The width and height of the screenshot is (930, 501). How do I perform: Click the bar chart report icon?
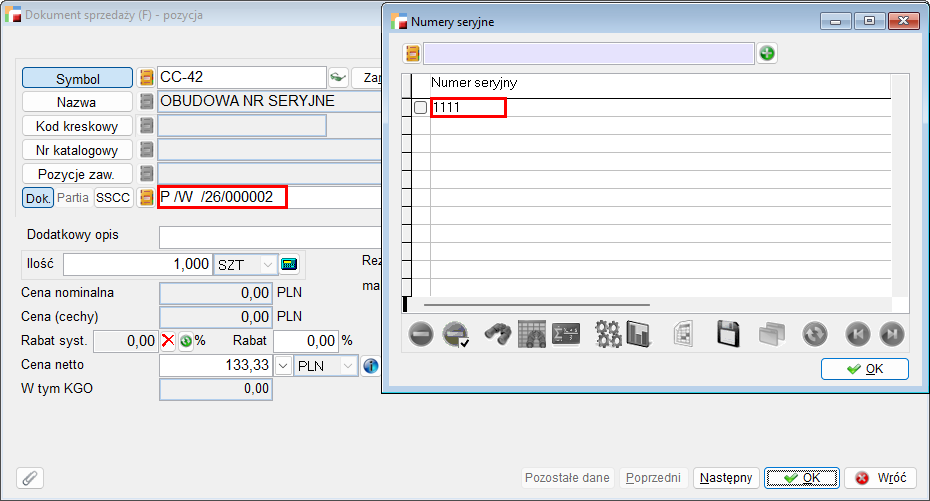tap(638, 334)
